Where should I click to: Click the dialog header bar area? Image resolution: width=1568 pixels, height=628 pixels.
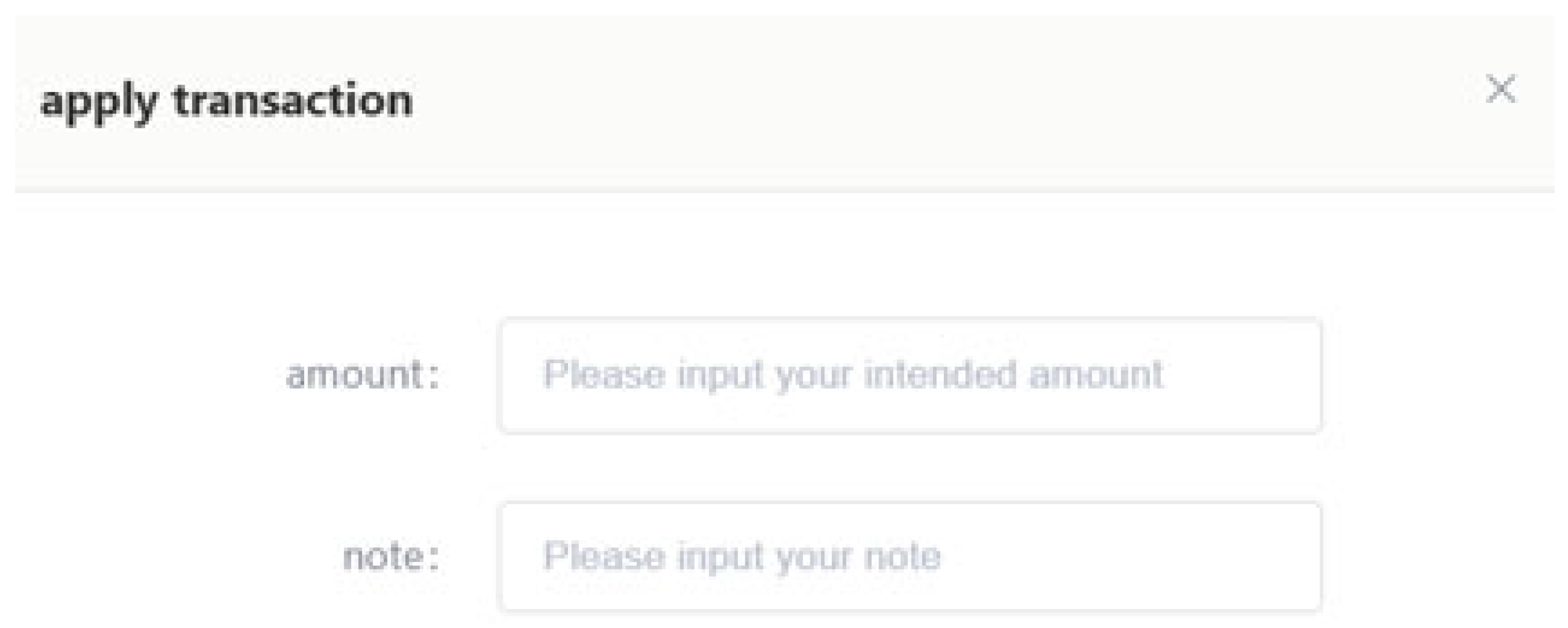click(784, 102)
